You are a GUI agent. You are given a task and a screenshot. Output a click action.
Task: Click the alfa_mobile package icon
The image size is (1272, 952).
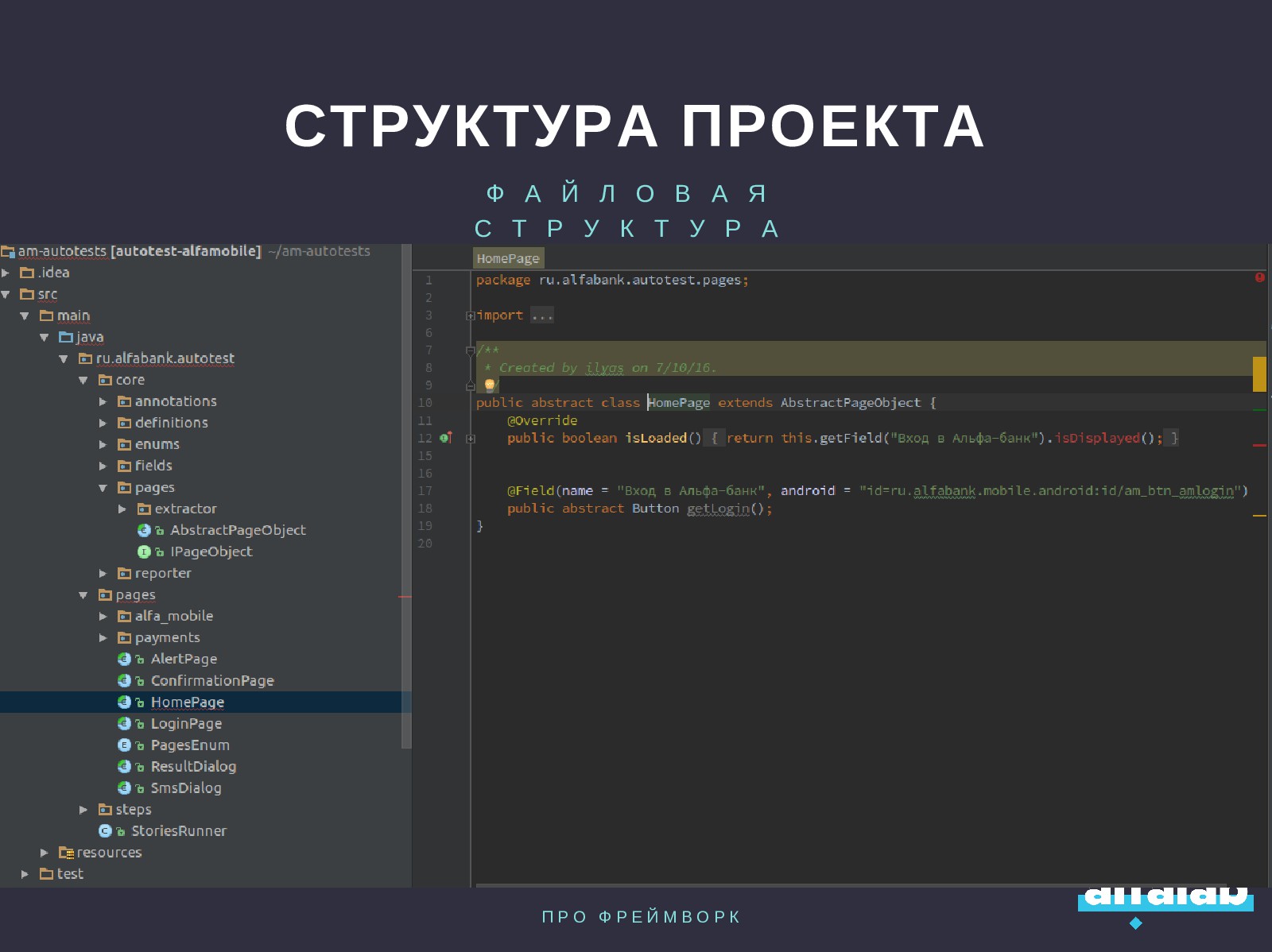[x=125, y=616]
